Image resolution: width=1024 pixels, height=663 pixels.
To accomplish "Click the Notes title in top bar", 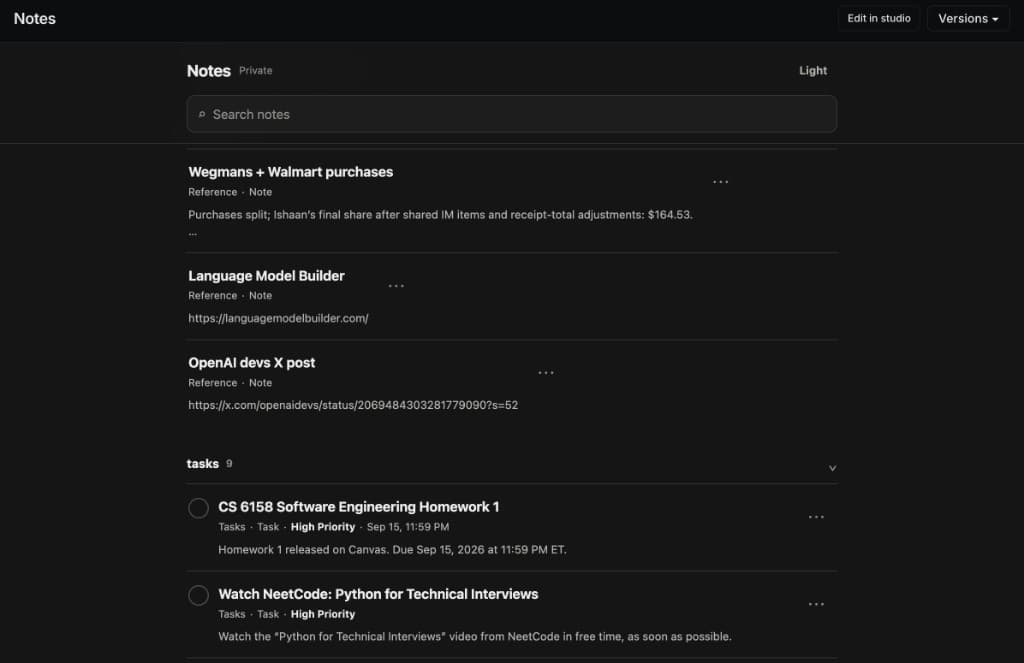I will 35,18.
